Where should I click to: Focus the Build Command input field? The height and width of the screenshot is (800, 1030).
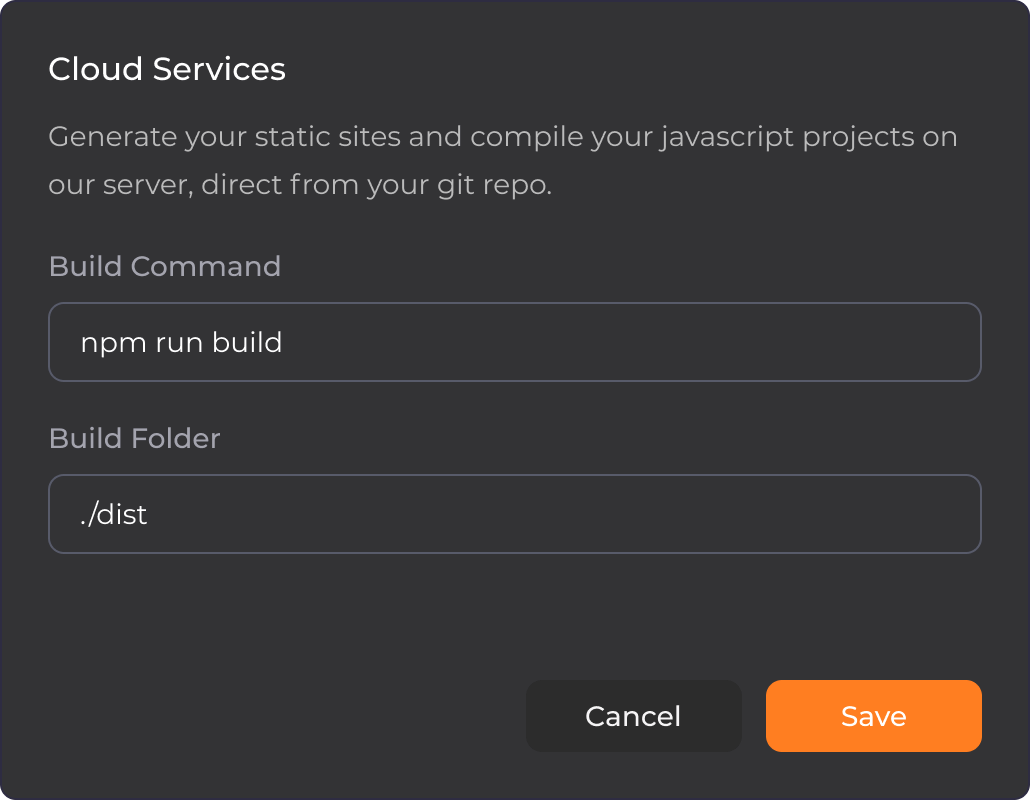coord(514,342)
